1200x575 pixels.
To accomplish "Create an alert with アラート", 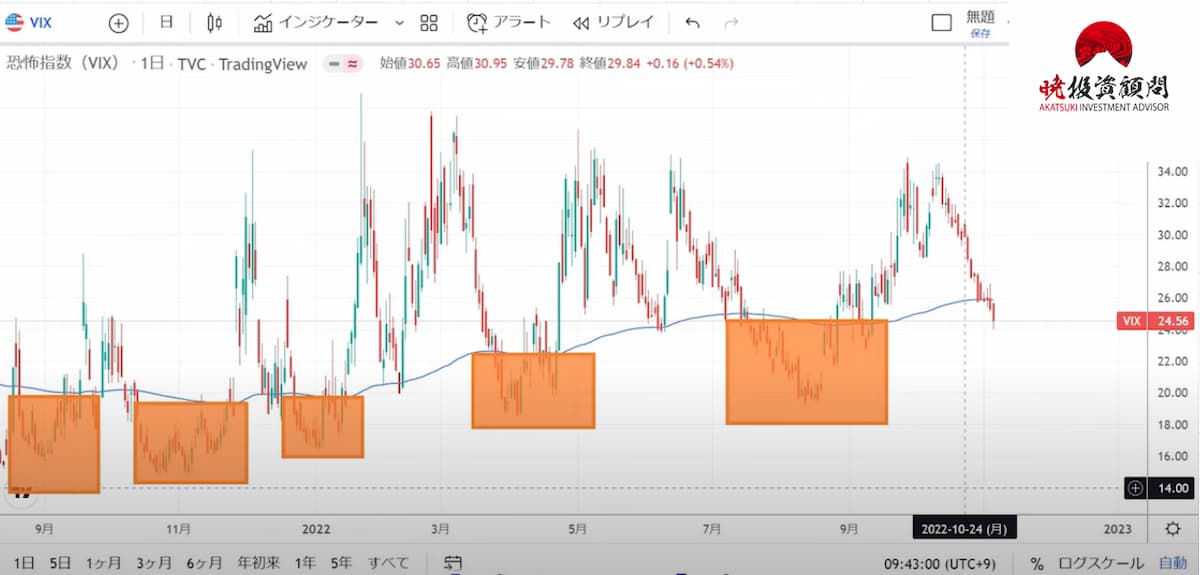I will [x=509, y=23].
